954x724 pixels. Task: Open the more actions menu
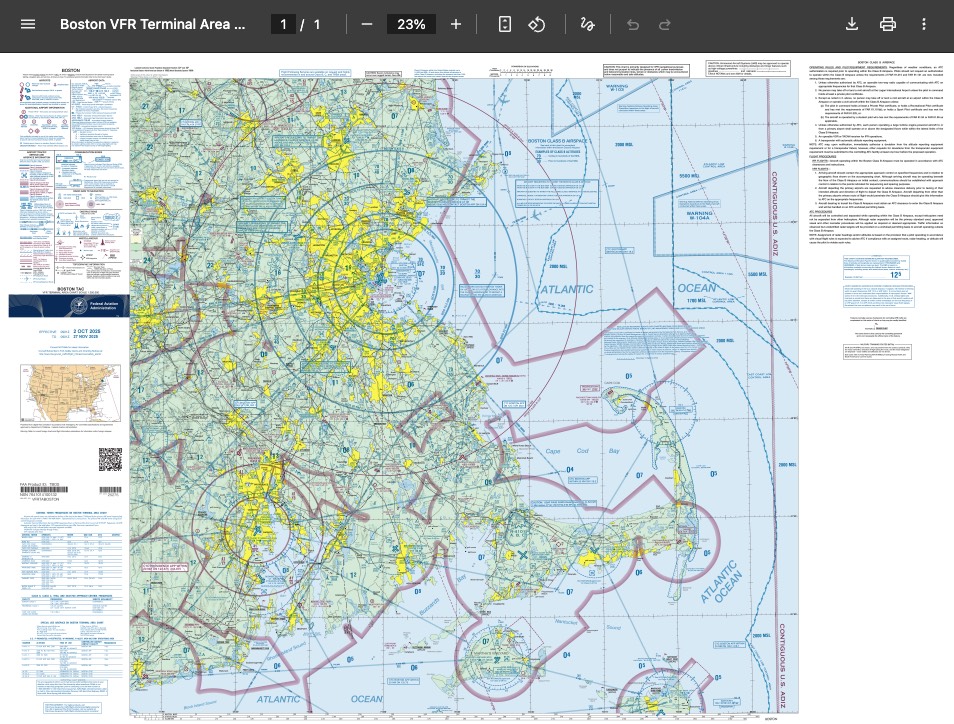coord(924,24)
